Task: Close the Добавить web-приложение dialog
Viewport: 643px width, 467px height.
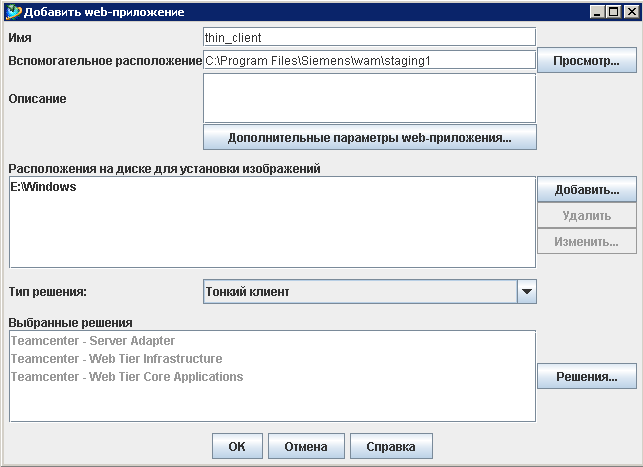Action: click(x=631, y=12)
